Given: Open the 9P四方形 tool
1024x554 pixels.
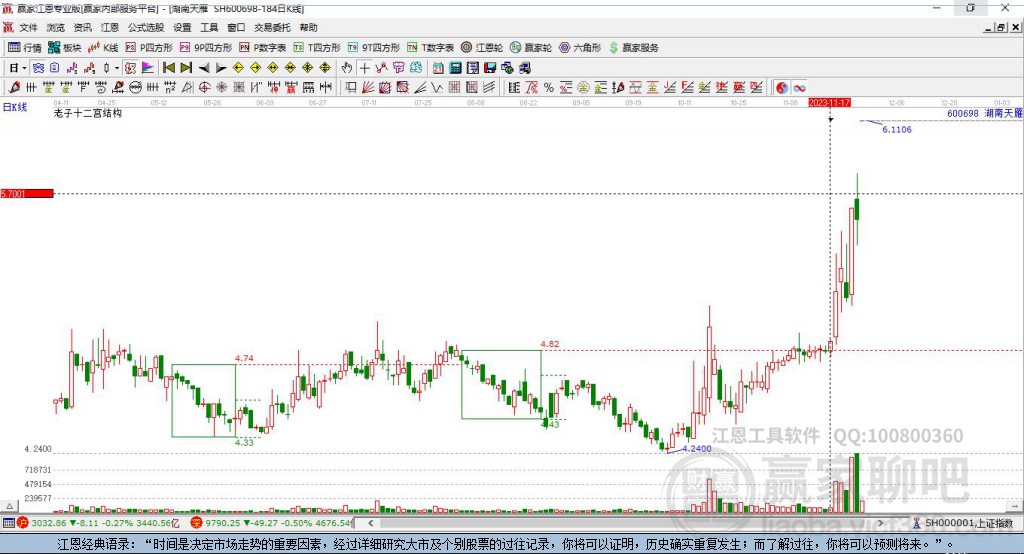Looking at the screenshot, I should coord(206,48).
